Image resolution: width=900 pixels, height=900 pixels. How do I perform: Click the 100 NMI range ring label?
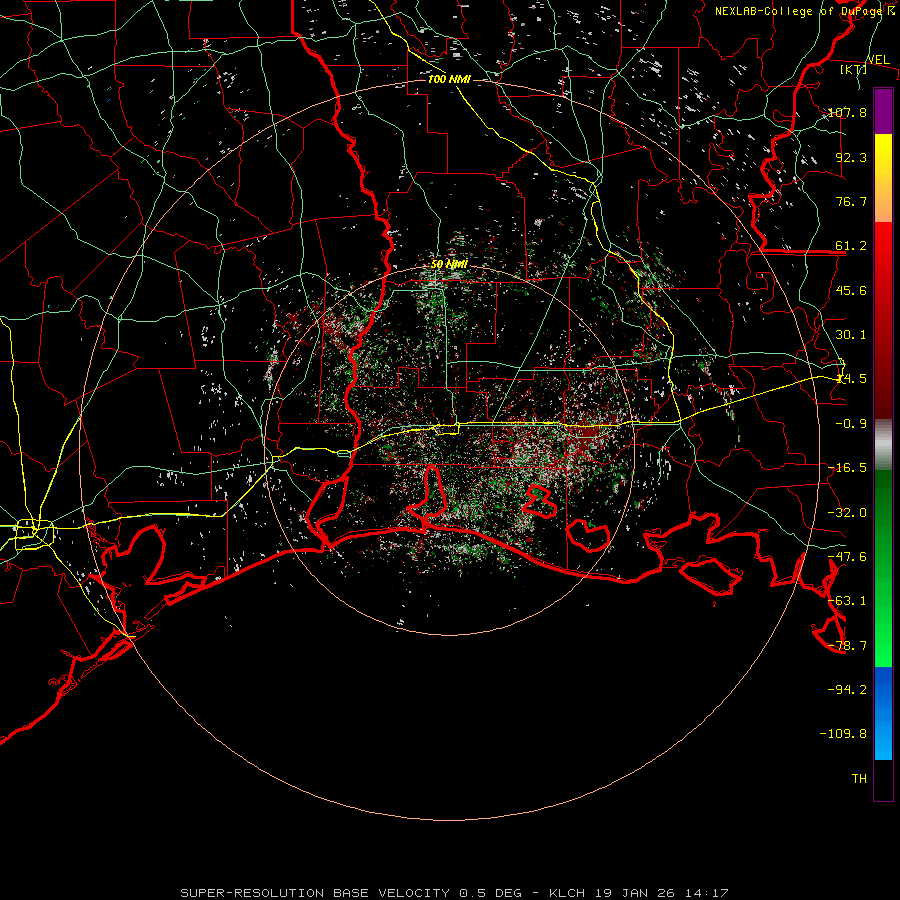tap(449, 79)
